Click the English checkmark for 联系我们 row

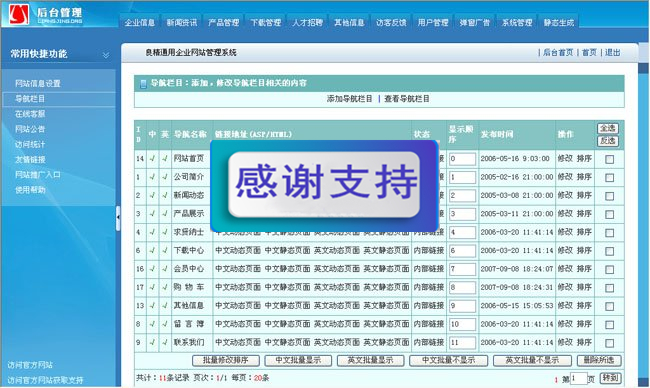coord(165,342)
